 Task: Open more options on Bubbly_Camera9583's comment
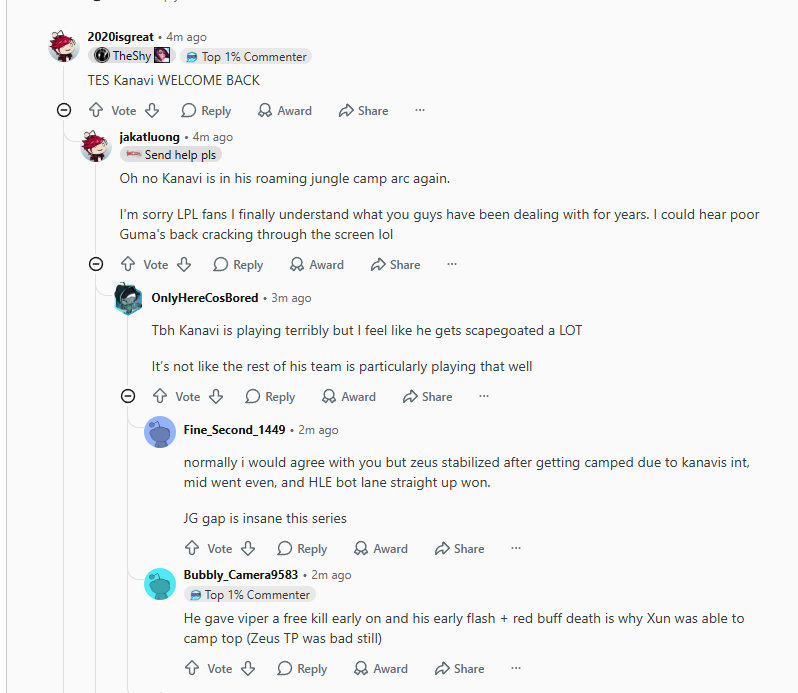pyautogui.click(x=516, y=668)
